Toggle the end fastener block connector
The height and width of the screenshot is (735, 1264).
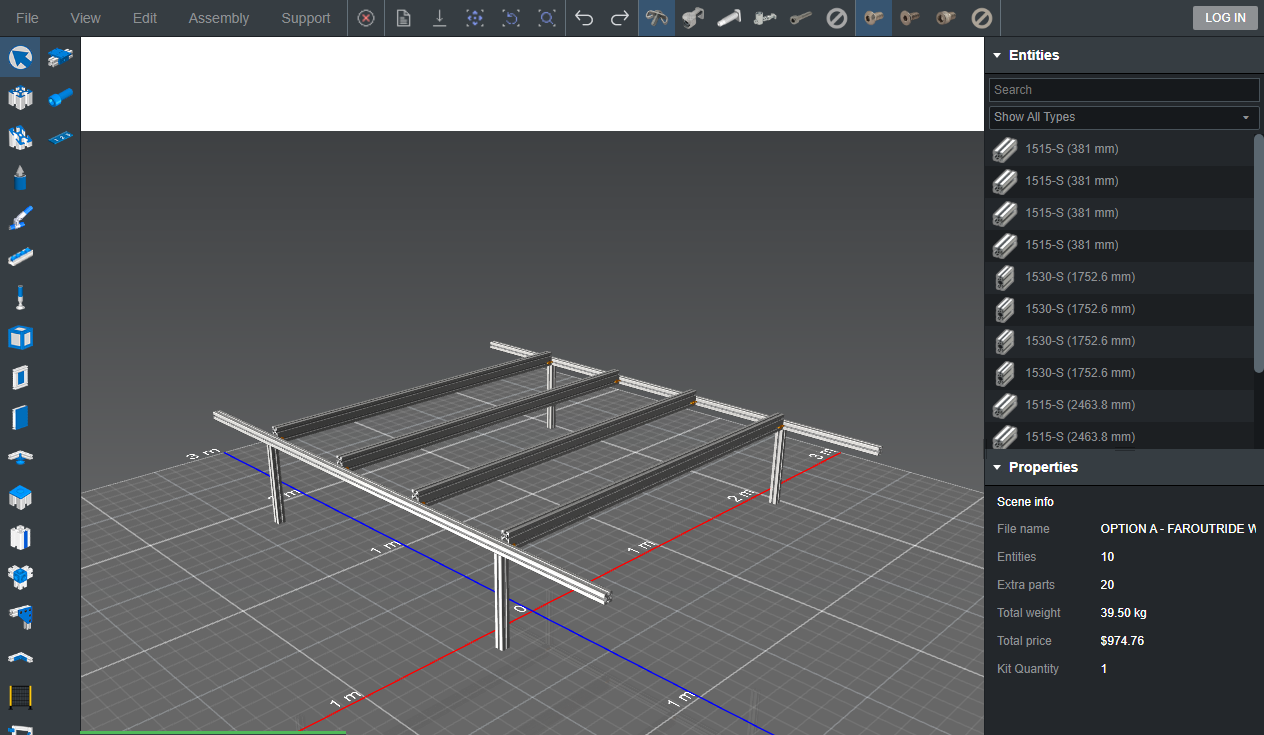pos(693,18)
